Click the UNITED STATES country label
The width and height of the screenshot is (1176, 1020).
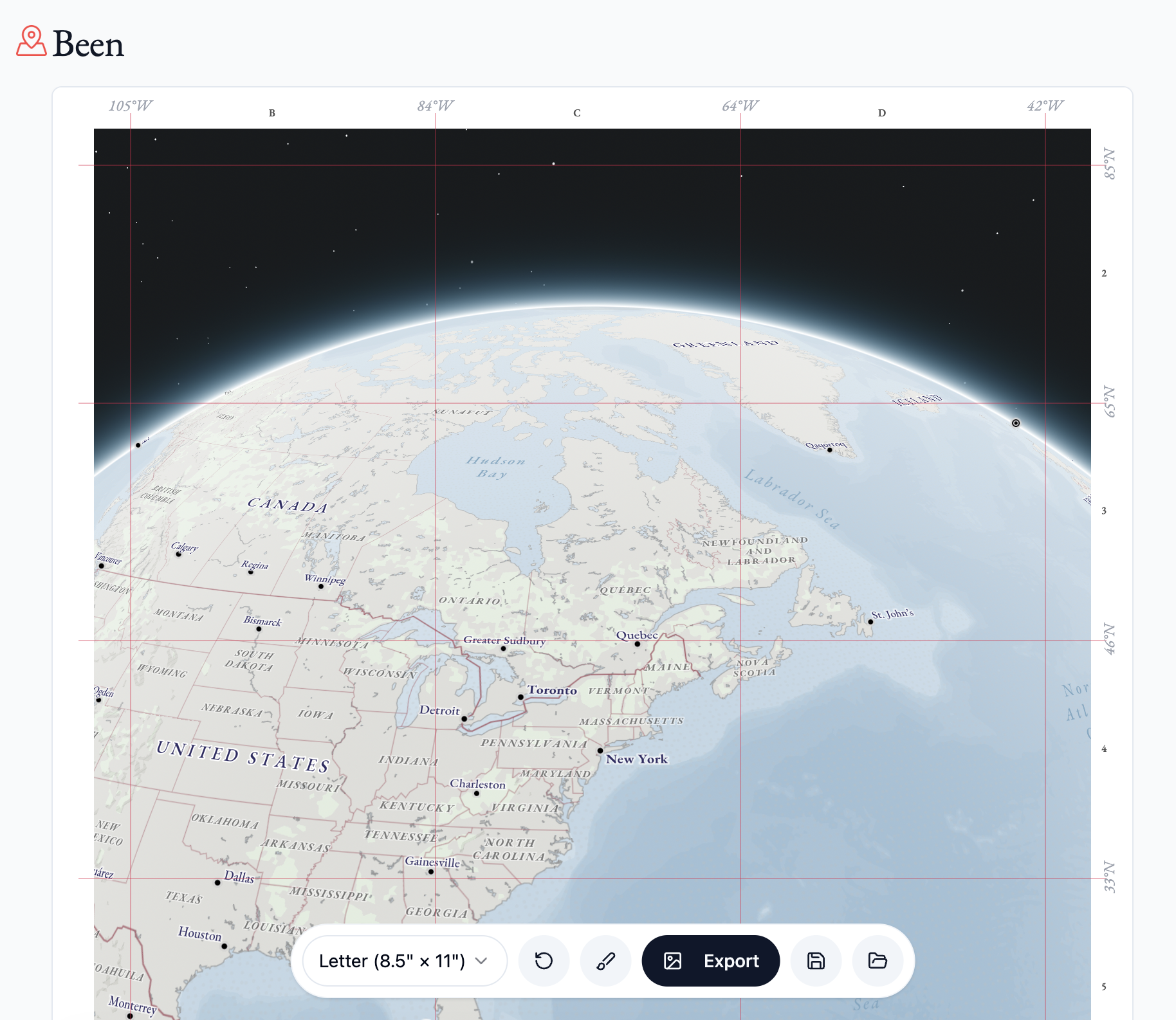(243, 756)
